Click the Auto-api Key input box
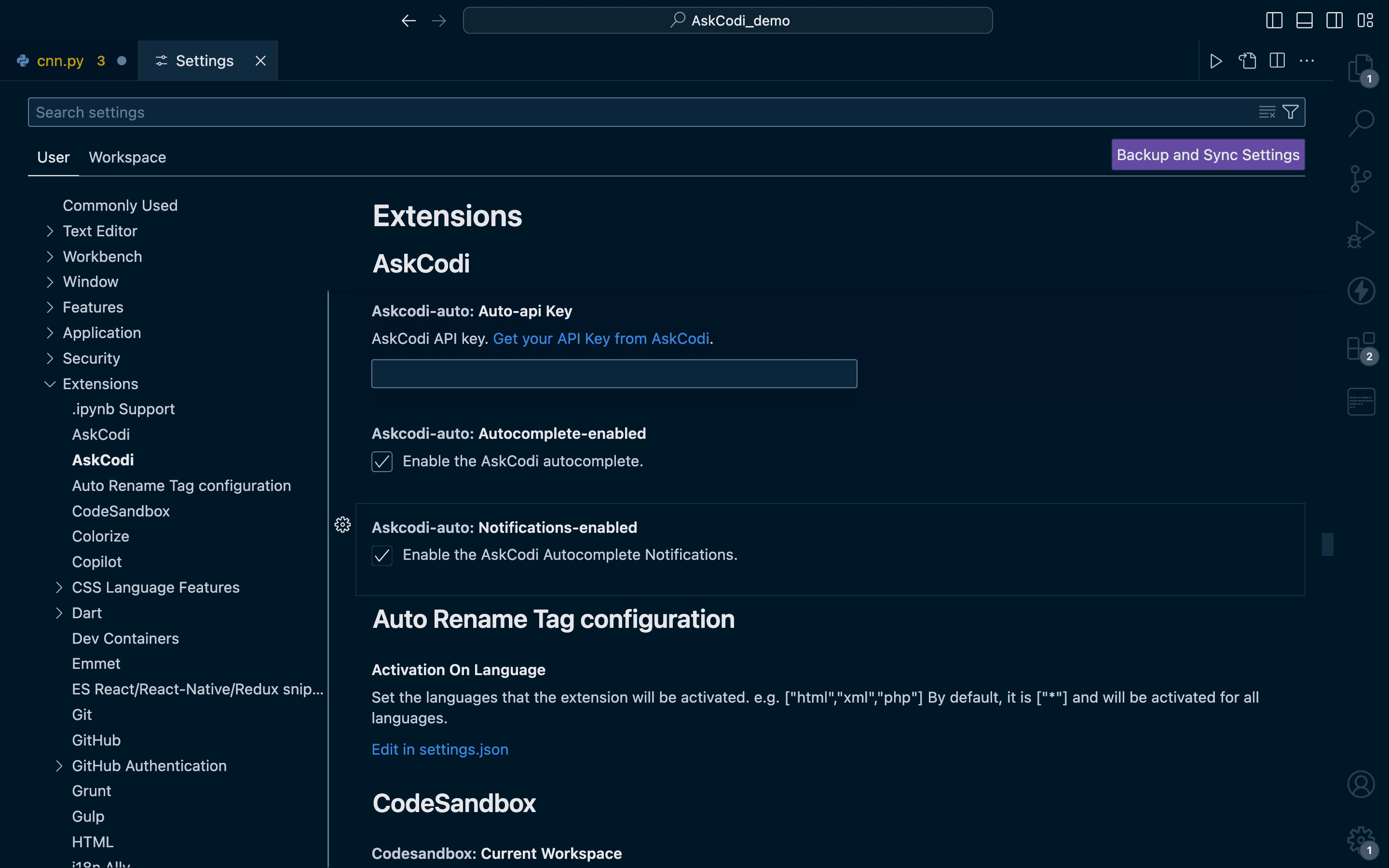The width and height of the screenshot is (1389, 868). click(x=614, y=374)
